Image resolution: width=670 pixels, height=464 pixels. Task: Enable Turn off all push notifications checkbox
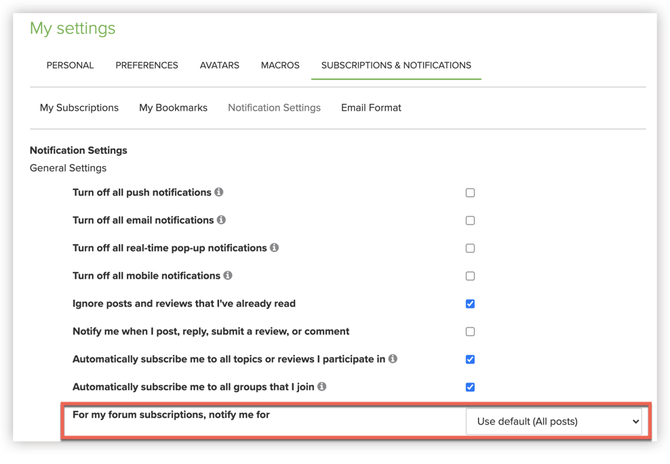(x=470, y=193)
